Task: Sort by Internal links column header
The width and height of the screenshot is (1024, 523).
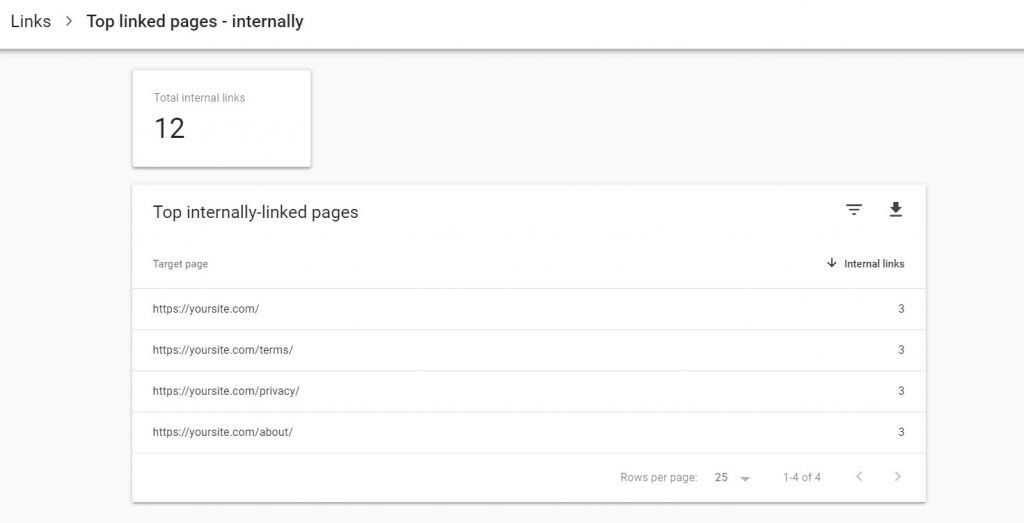Action: coord(874,264)
